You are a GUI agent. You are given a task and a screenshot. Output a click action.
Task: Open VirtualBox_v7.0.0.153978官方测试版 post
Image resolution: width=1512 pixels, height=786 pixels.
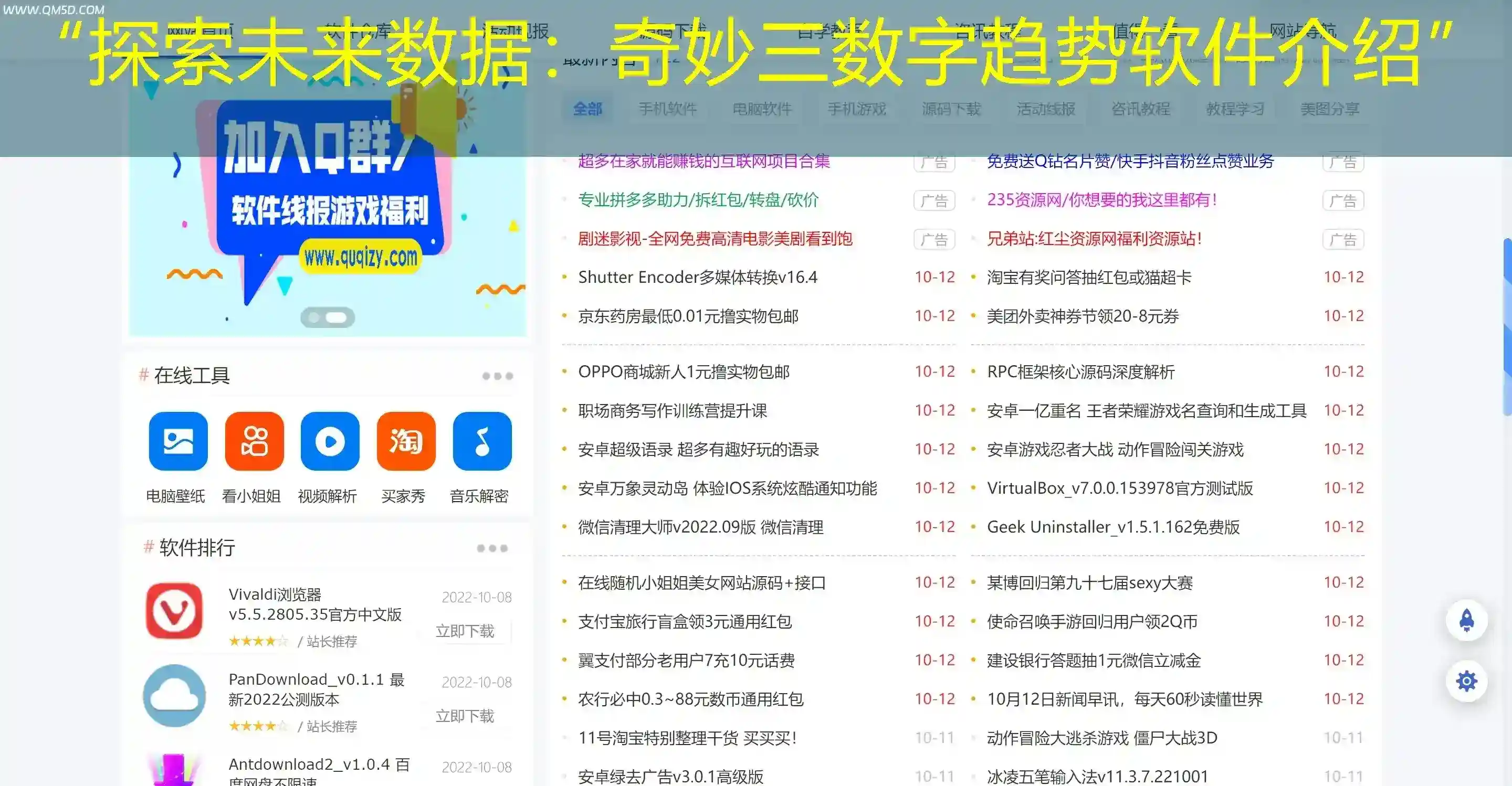(1120, 488)
